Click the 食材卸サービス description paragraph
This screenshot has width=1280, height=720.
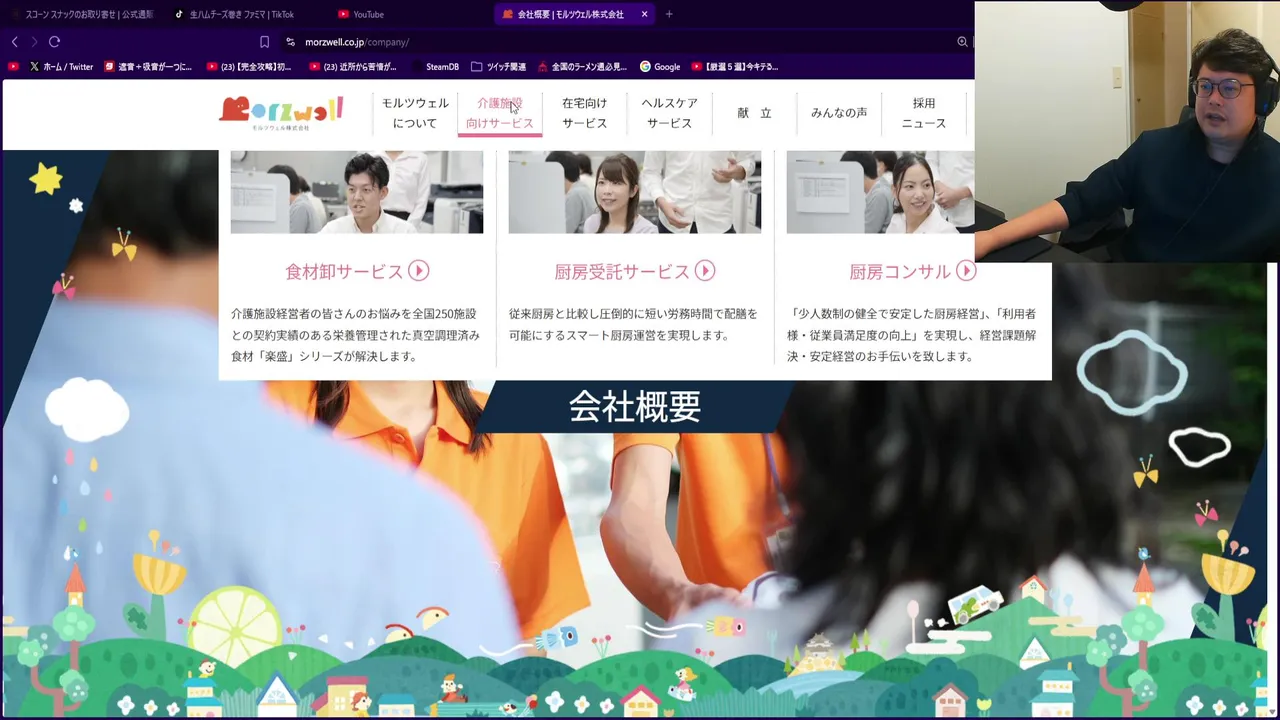pos(356,335)
